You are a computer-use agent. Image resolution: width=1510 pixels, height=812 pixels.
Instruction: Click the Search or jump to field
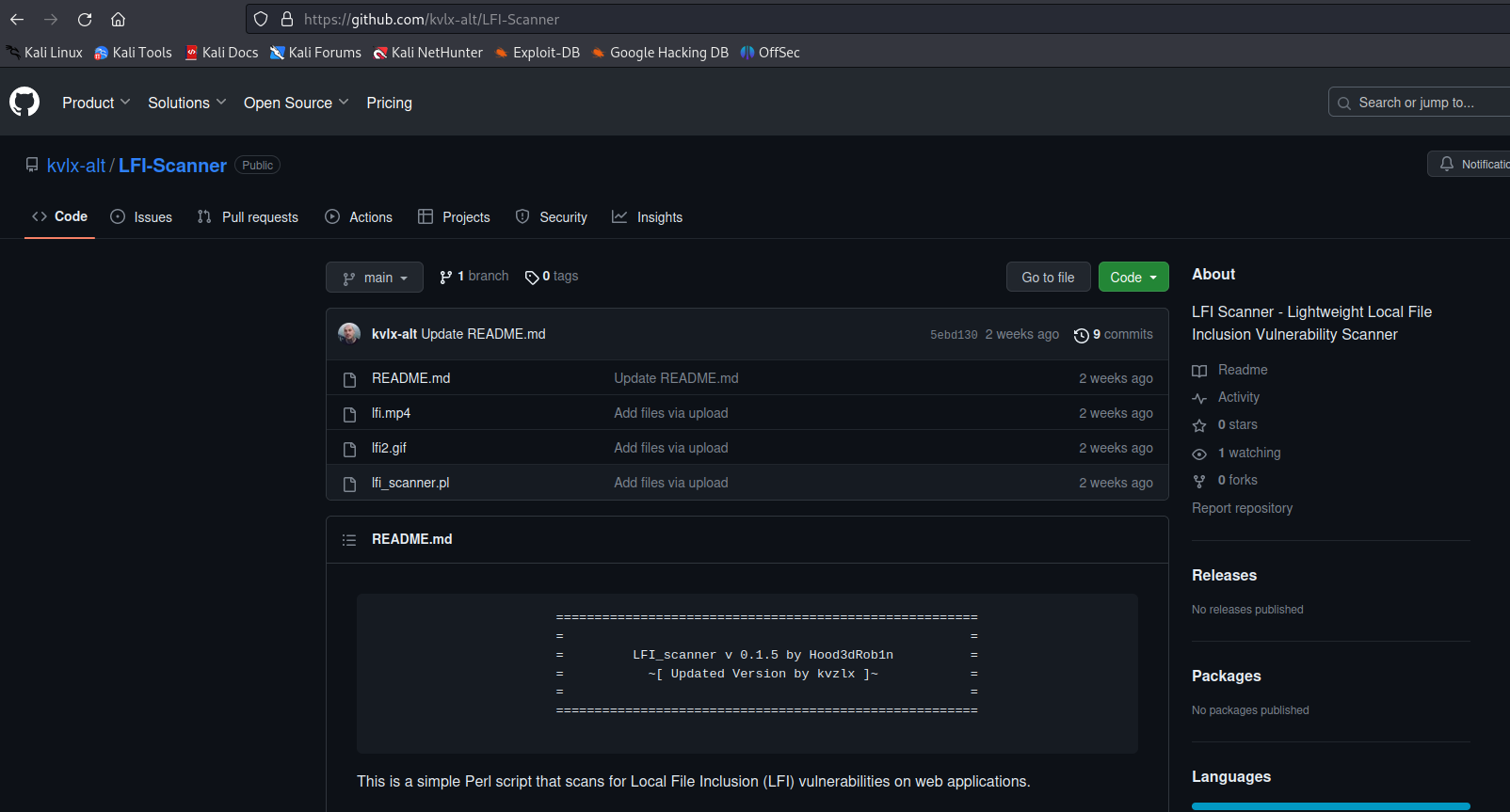1419,103
